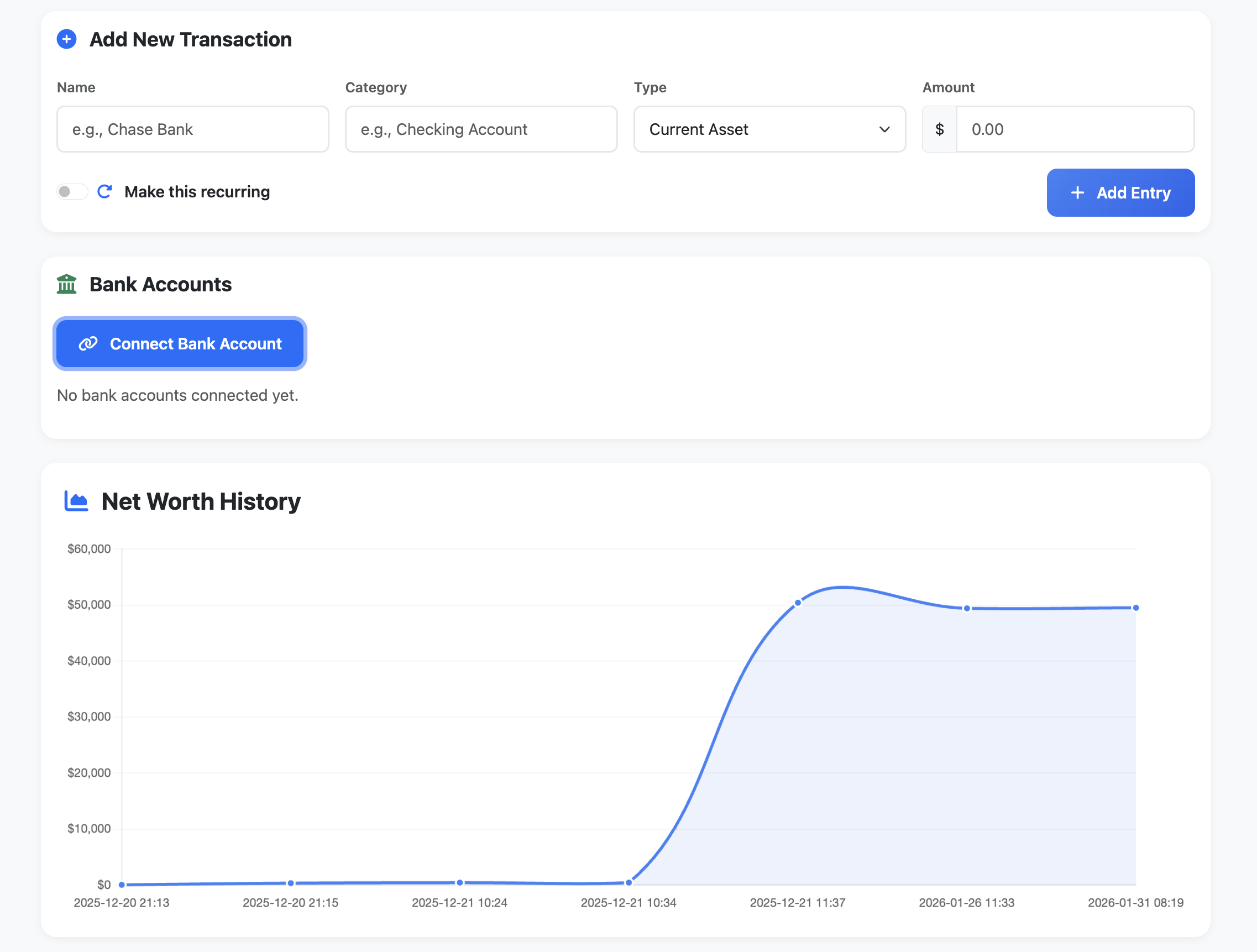The width and height of the screenshot is (1257, 952).
Task: Click into the Category text field
Action: click(481, 129)
